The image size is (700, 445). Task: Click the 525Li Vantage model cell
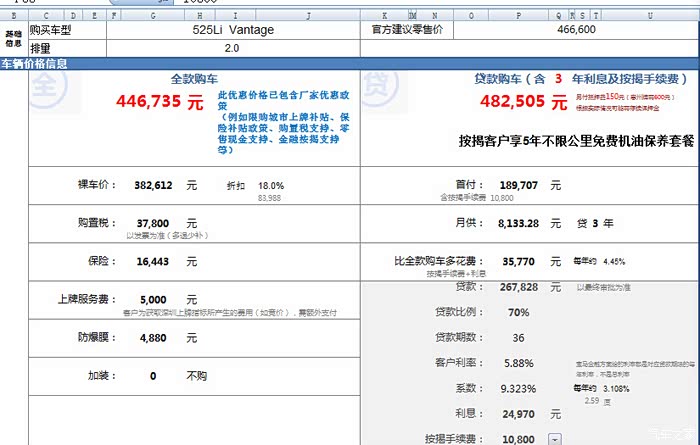tap(233, 30)
